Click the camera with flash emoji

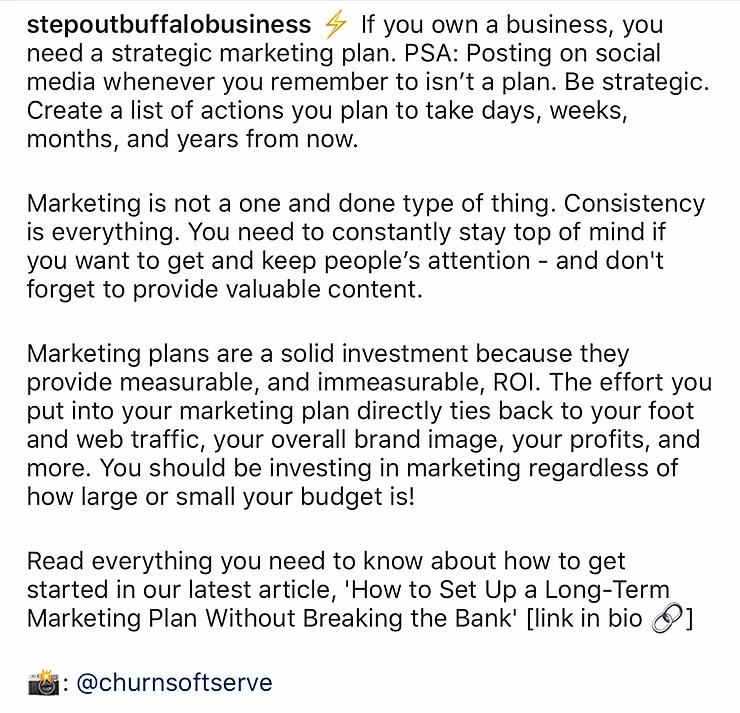pos(43,682)
